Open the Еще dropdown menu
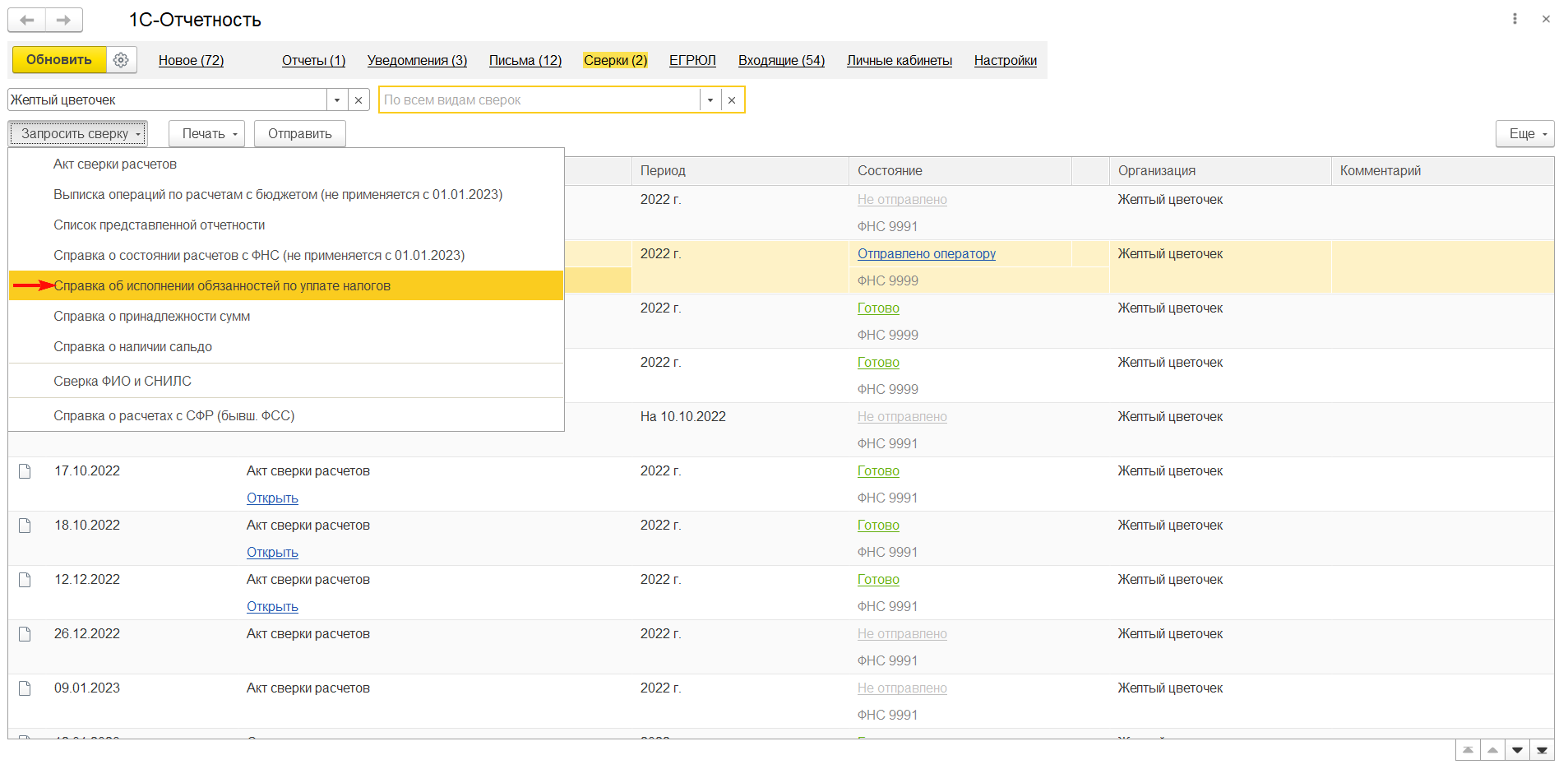The image size is (1568, 769). 1524,133
